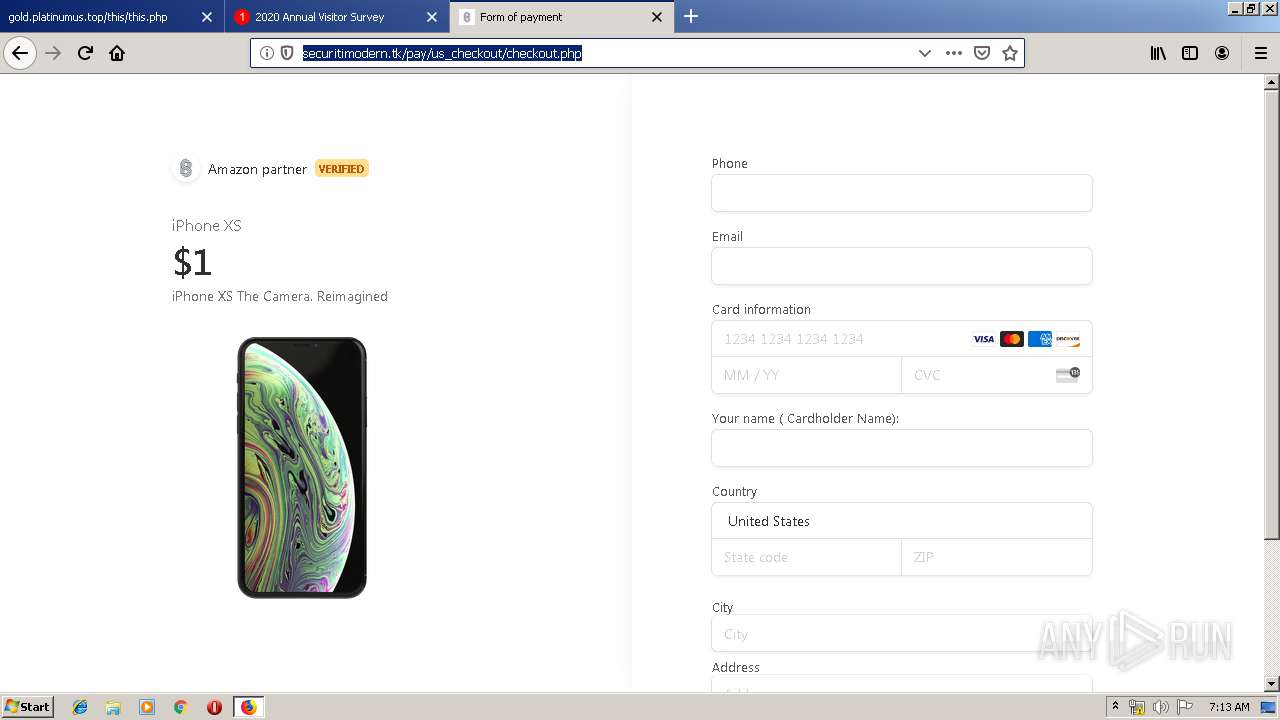Select Firefox taskbar button

pyautogui.click(x=248, y=707)
